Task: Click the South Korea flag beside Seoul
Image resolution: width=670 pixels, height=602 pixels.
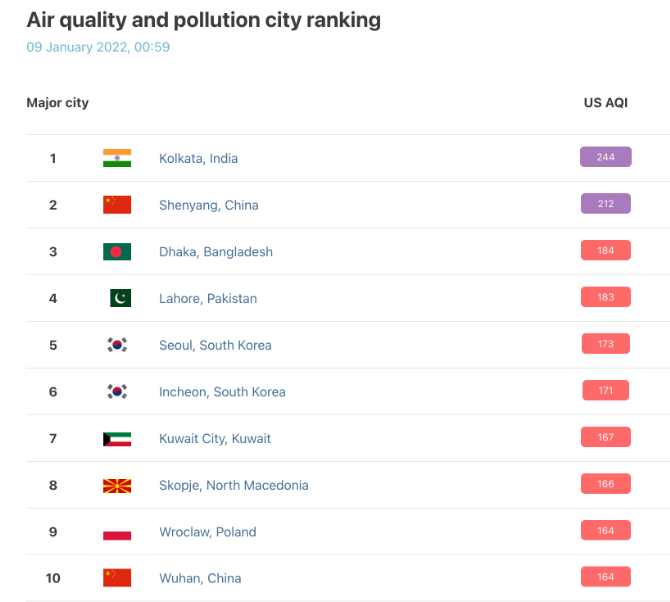Action: pyautogui.click(x=117, y=345)
